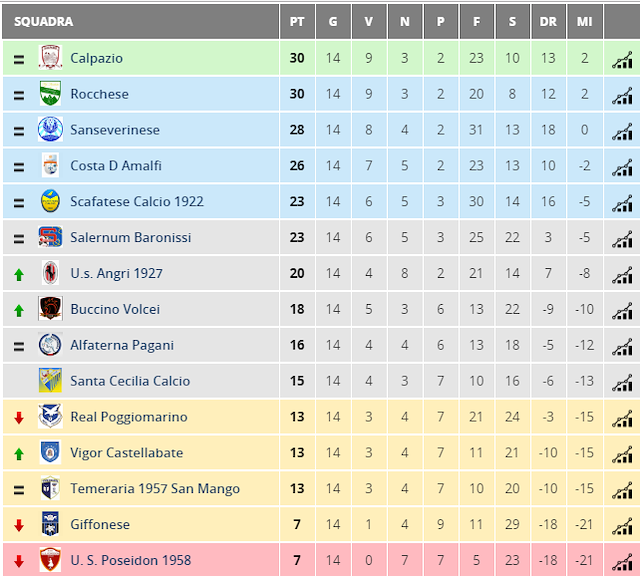The image size is (640, 576).
Task: Click the U. S. Poseidon 1958 shield logo
Action: pos(50,559)
